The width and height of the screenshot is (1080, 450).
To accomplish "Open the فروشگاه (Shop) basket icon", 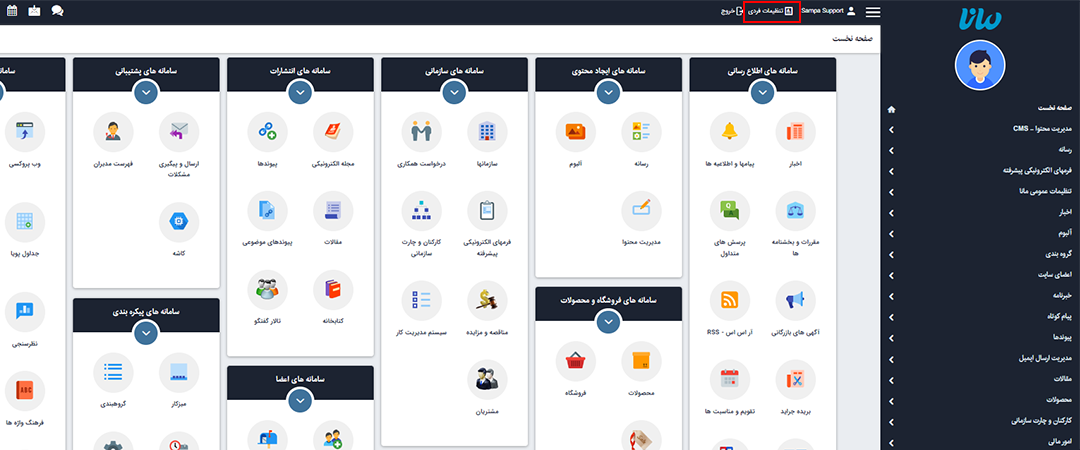I will coord(576,362).
